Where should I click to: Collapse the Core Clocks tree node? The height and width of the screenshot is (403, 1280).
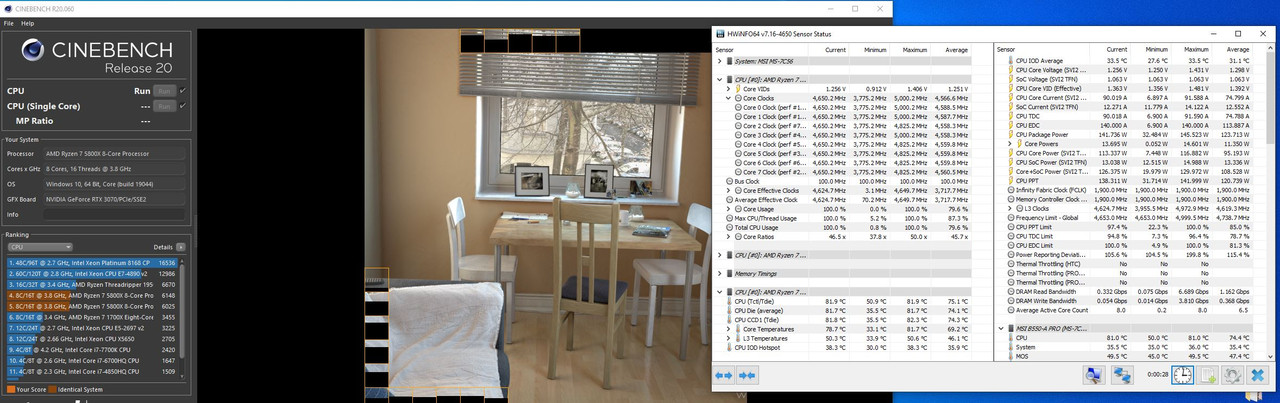click(x=728, y=98)
